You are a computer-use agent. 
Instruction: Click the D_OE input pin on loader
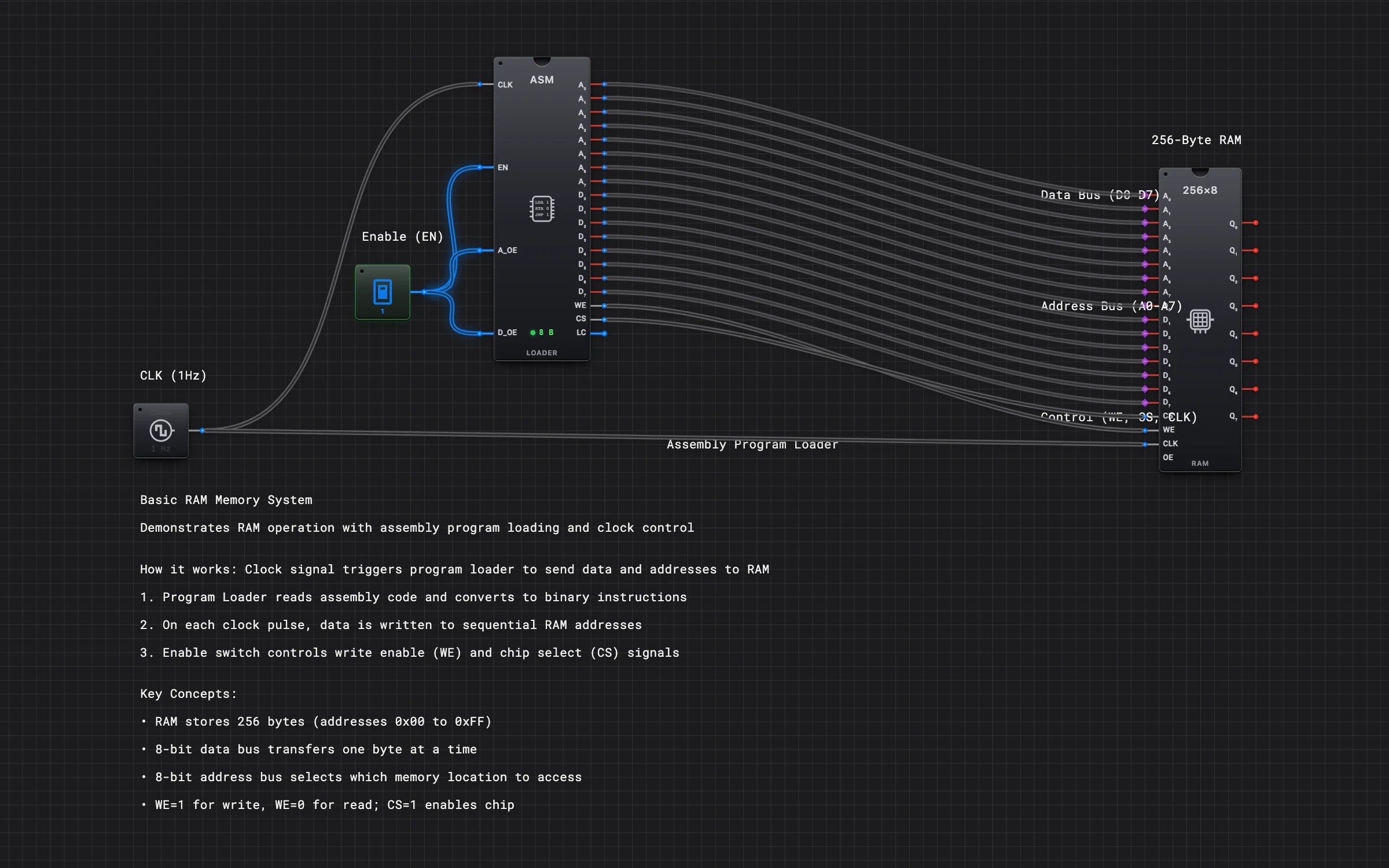(480, 333)
